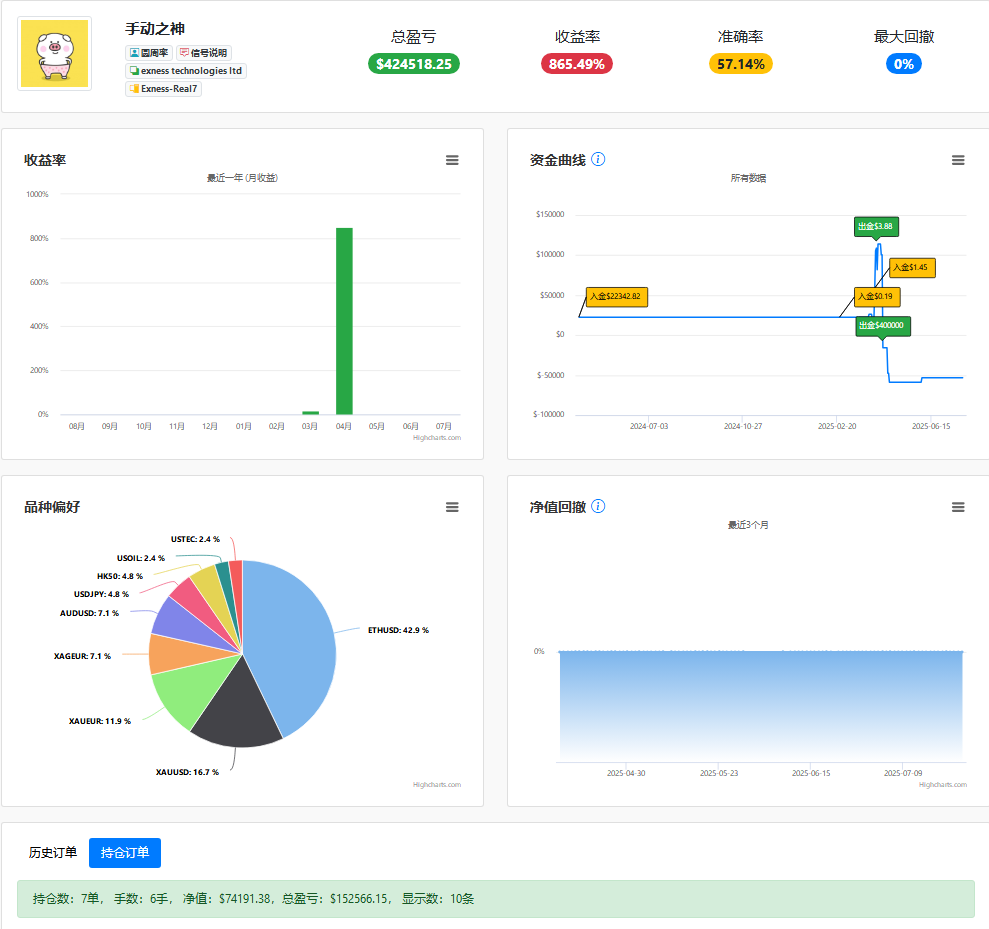
Task: Switch to the 历史订单 tab
Action: [x=53, y=853]
